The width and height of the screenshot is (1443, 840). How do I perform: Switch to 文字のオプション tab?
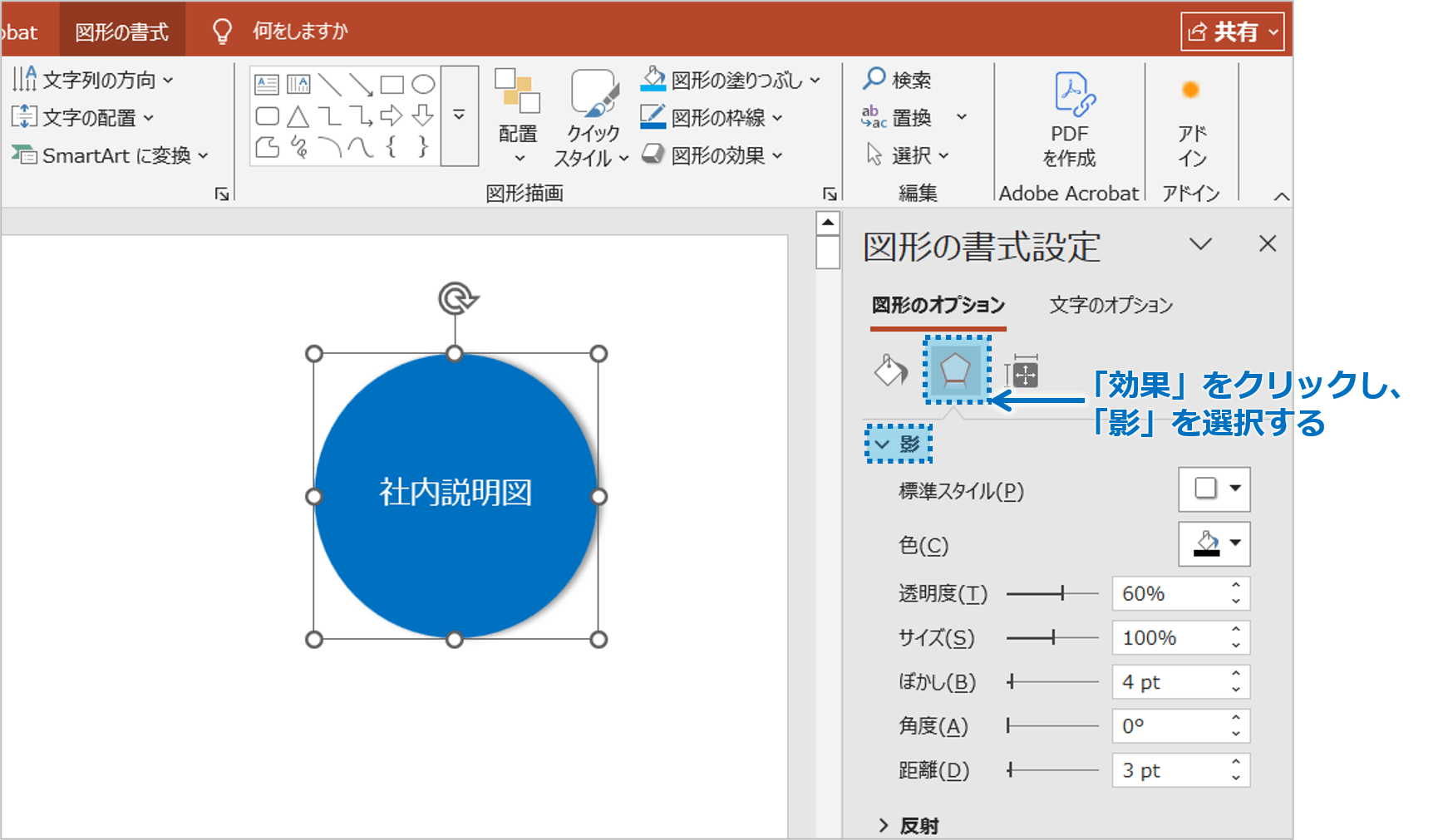coord(1111,305)
